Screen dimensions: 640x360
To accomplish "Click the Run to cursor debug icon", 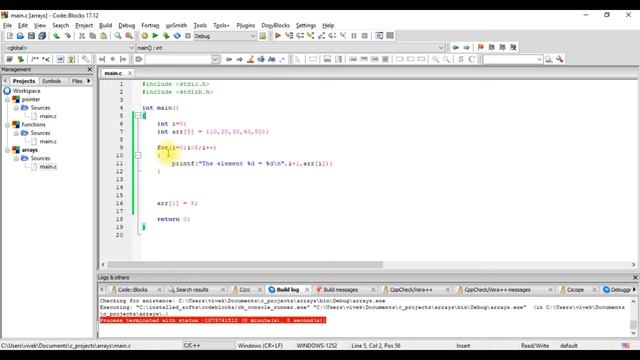I will pyautogui.click(x=289, y=36).
